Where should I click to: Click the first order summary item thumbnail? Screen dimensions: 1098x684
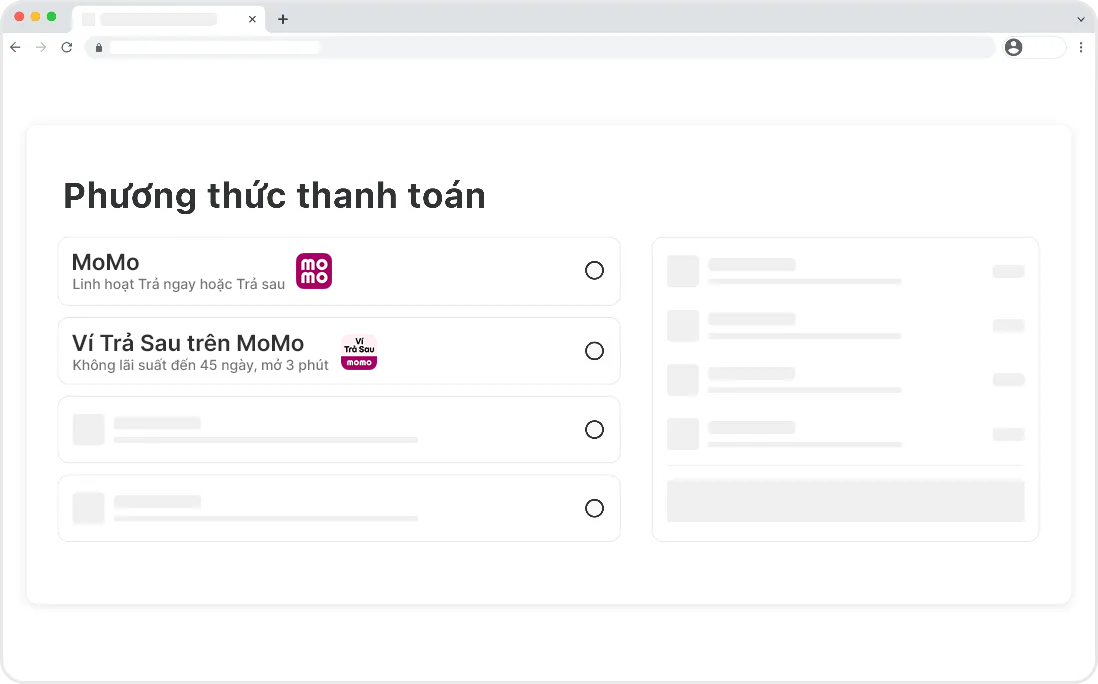tap(683, 271)
